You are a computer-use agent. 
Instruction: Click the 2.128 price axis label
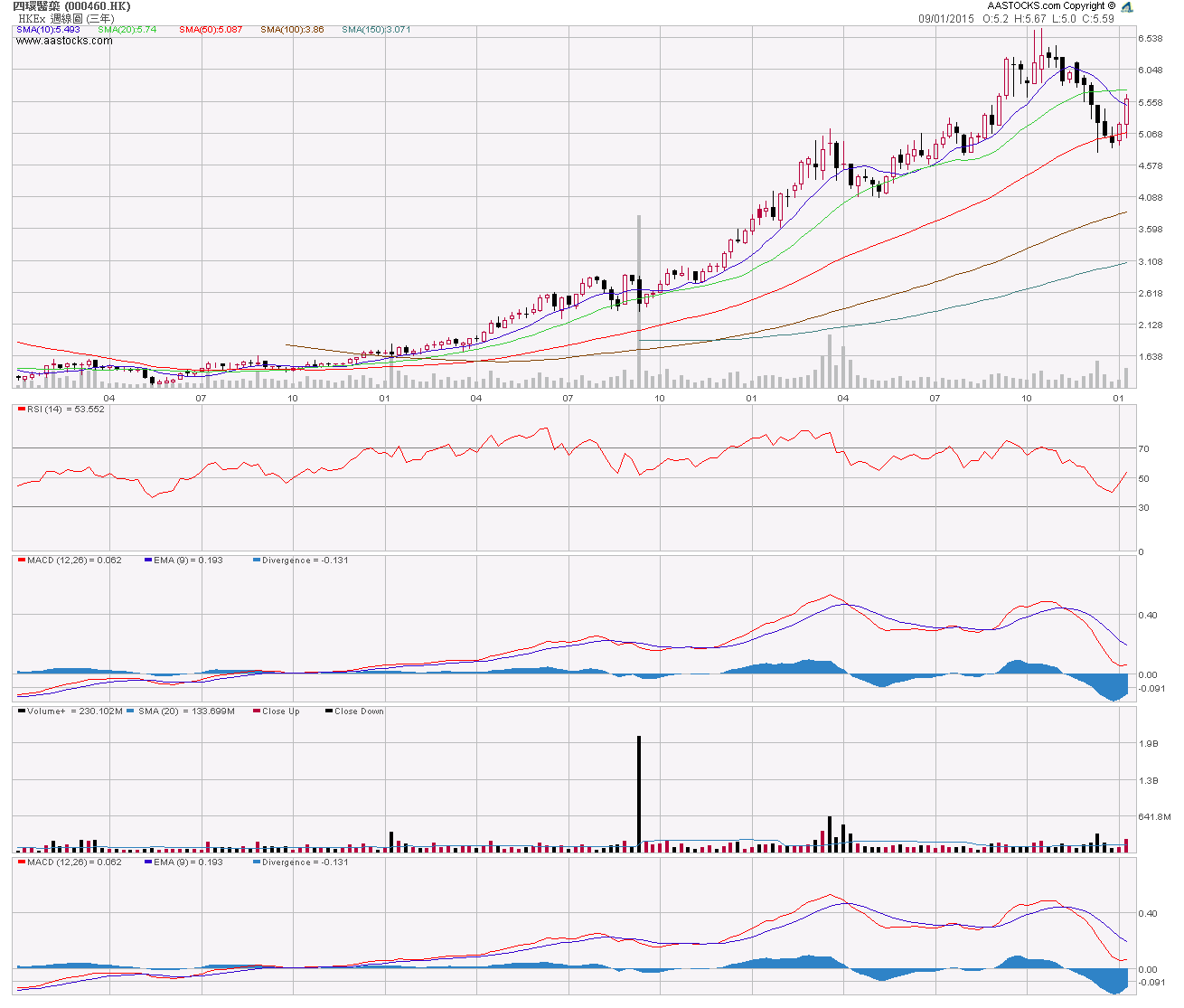pos(1151,325)
